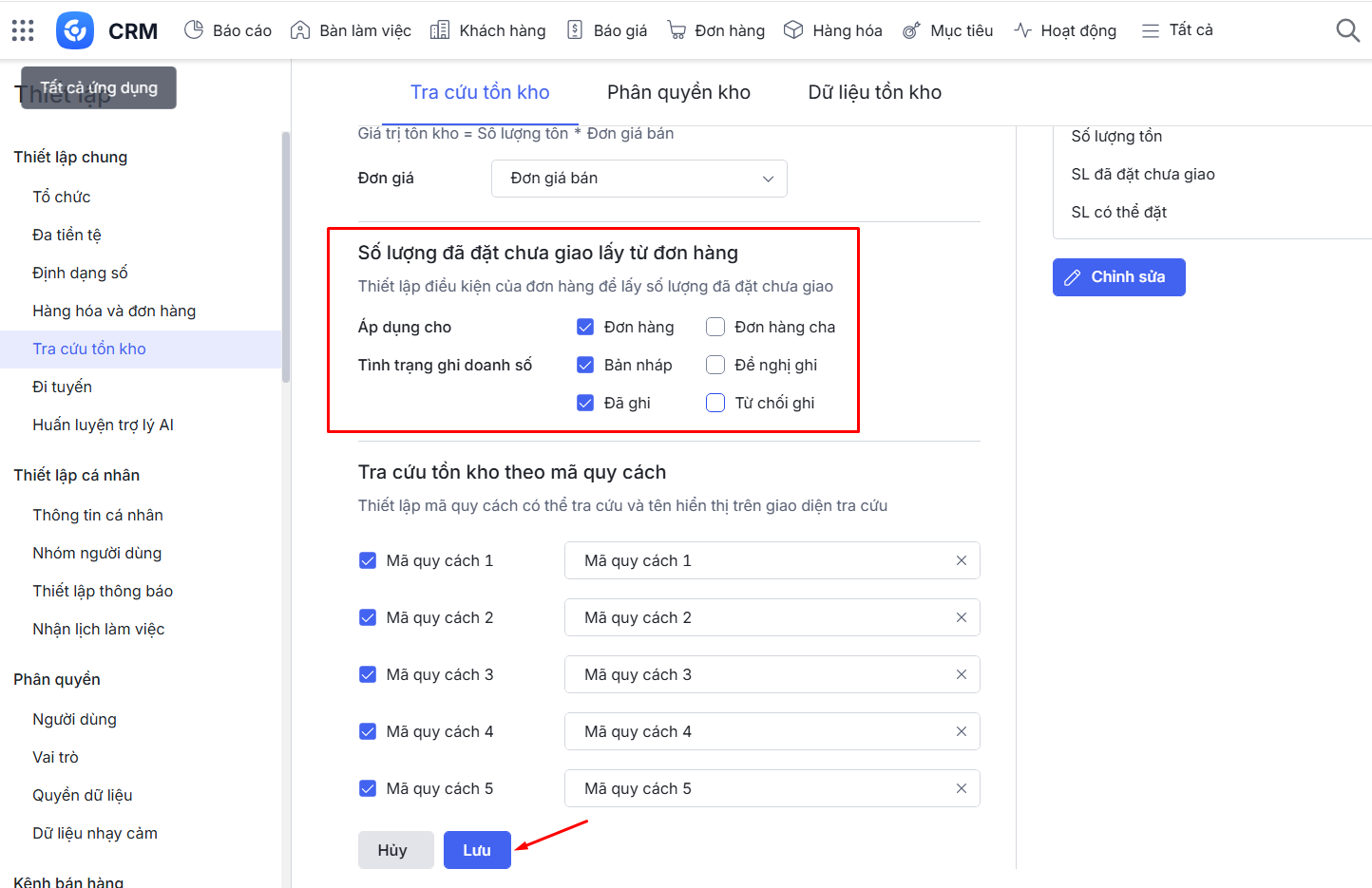Open the Tất cả menu

[x=1177, y=30]
